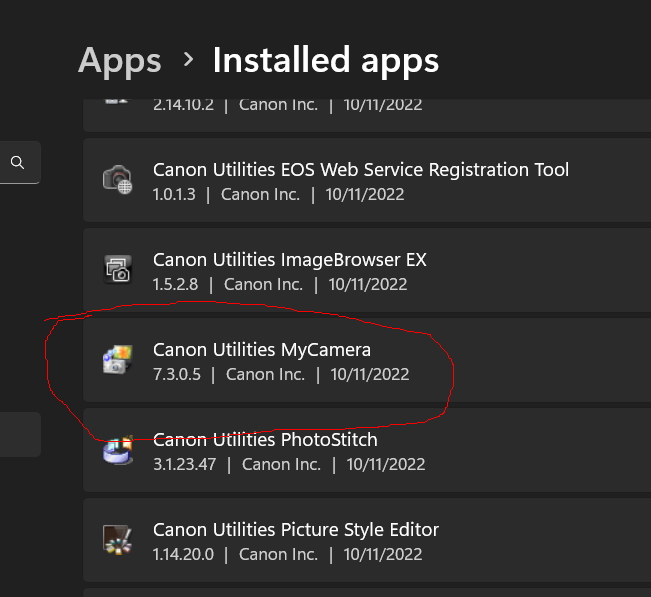Select the Canon Utilities ImageBrowser EX entry
The height and width of the screenshot is (597, 651).
tap(289, 259)
